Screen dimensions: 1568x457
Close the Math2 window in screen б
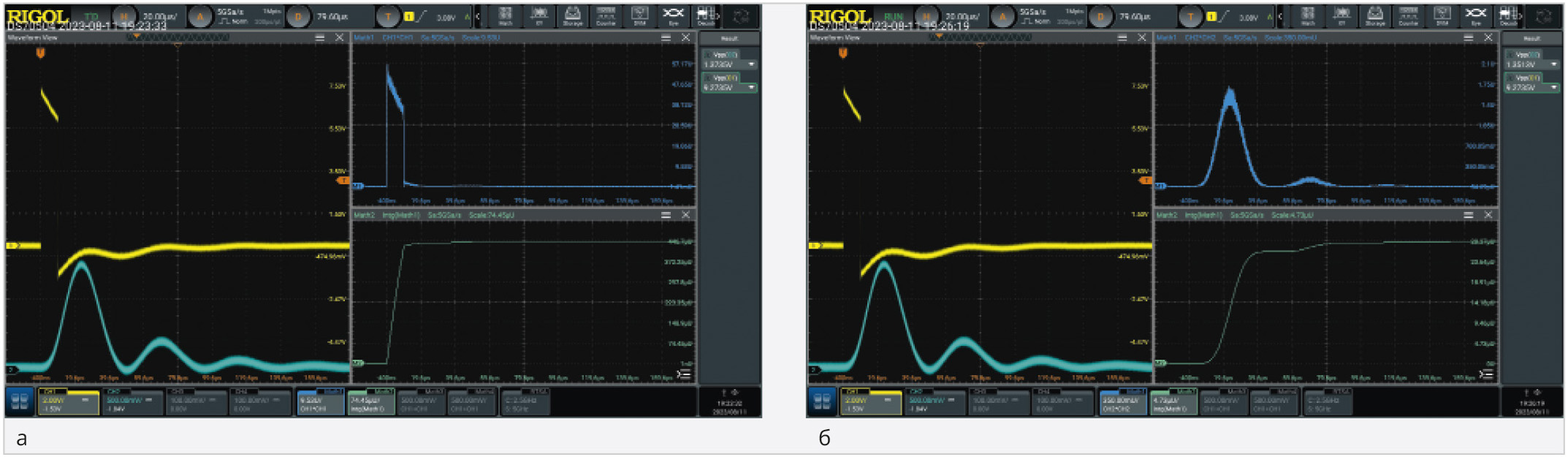(1488, 215)
